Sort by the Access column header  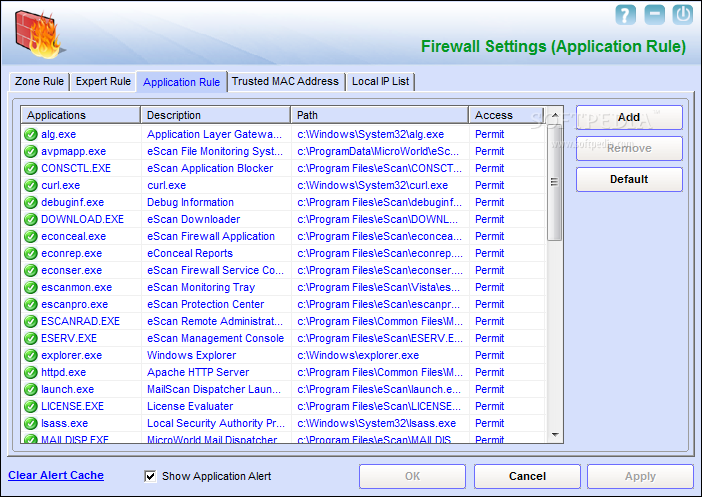pos(506,115)
